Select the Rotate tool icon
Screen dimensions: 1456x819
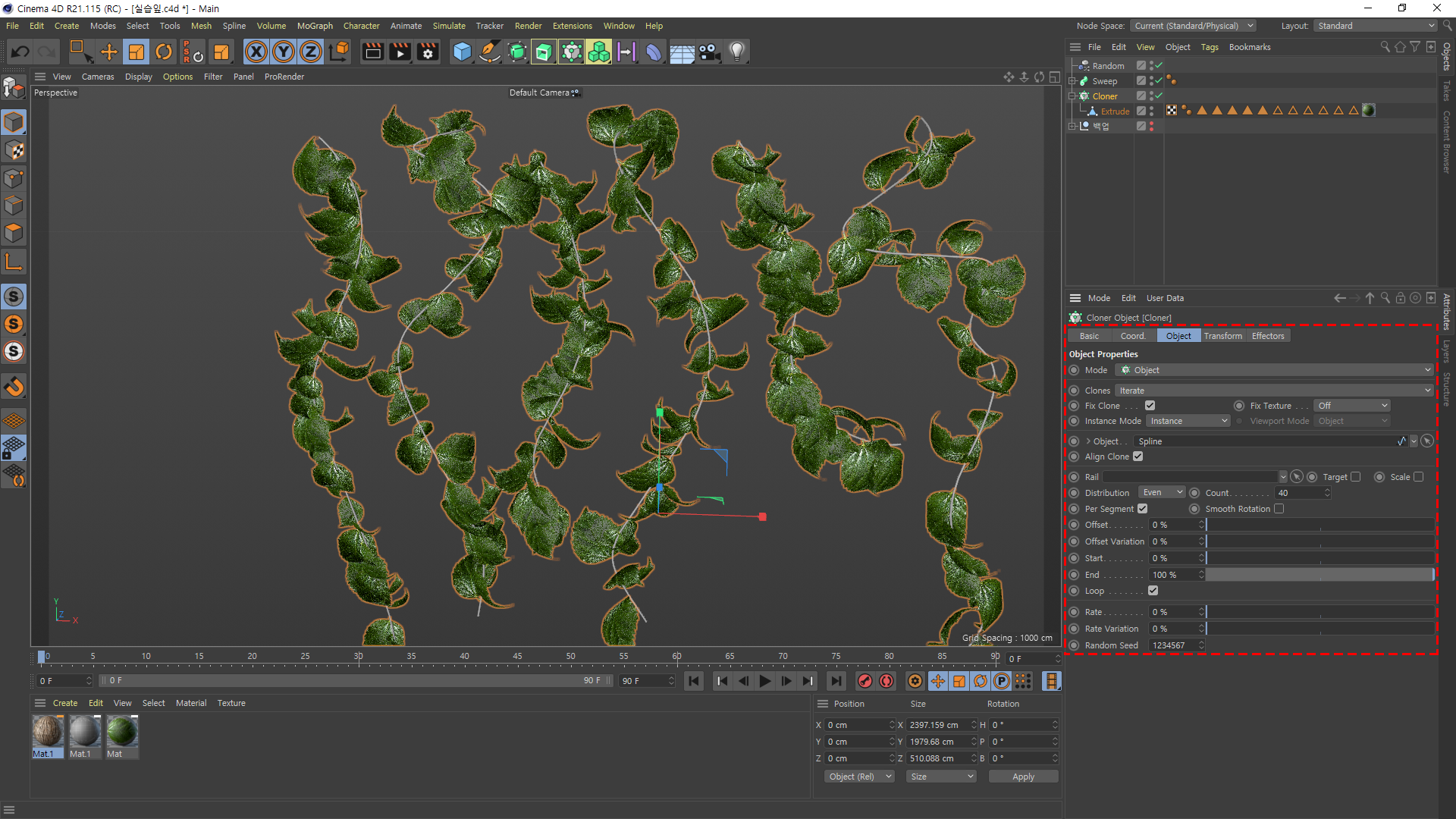click(x=164, y=52)
